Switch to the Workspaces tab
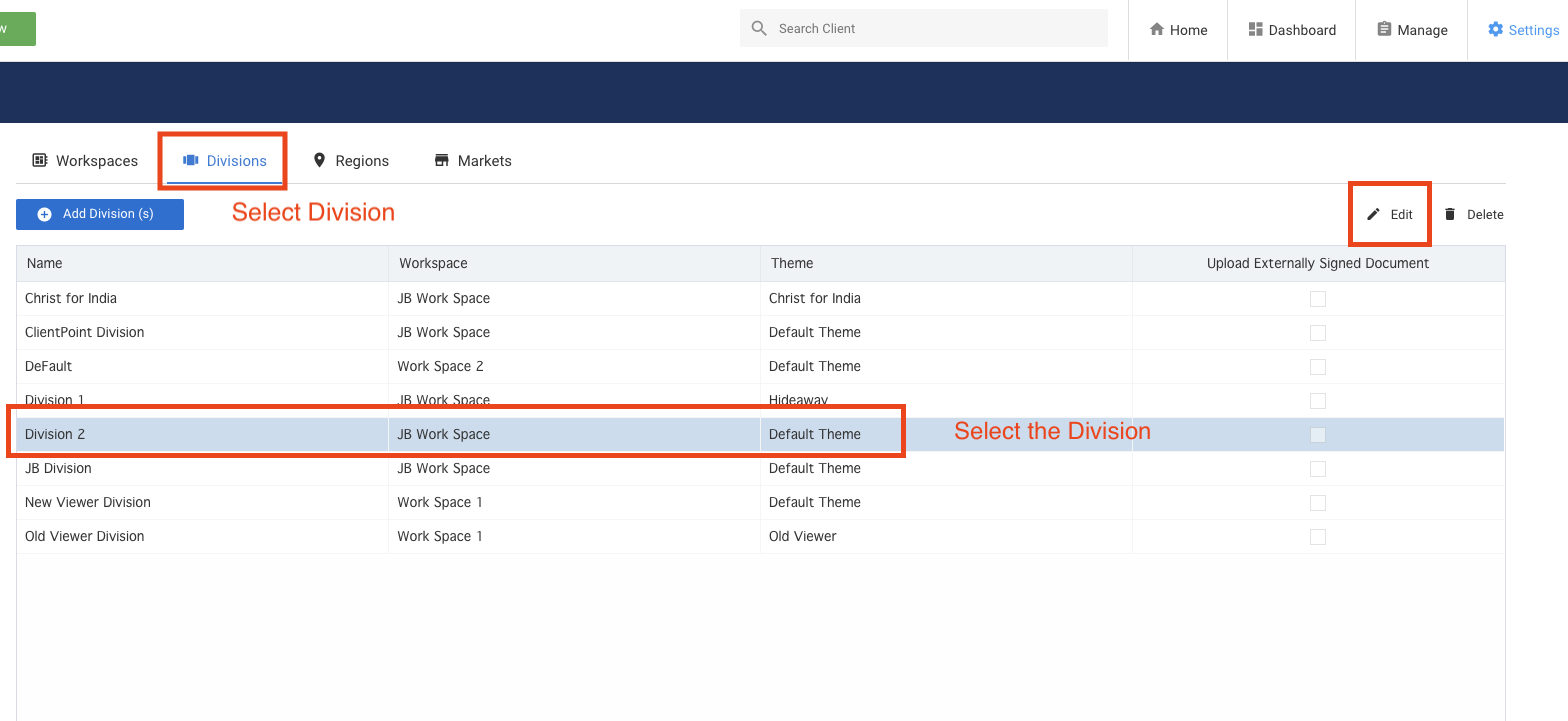 [85, 160]
